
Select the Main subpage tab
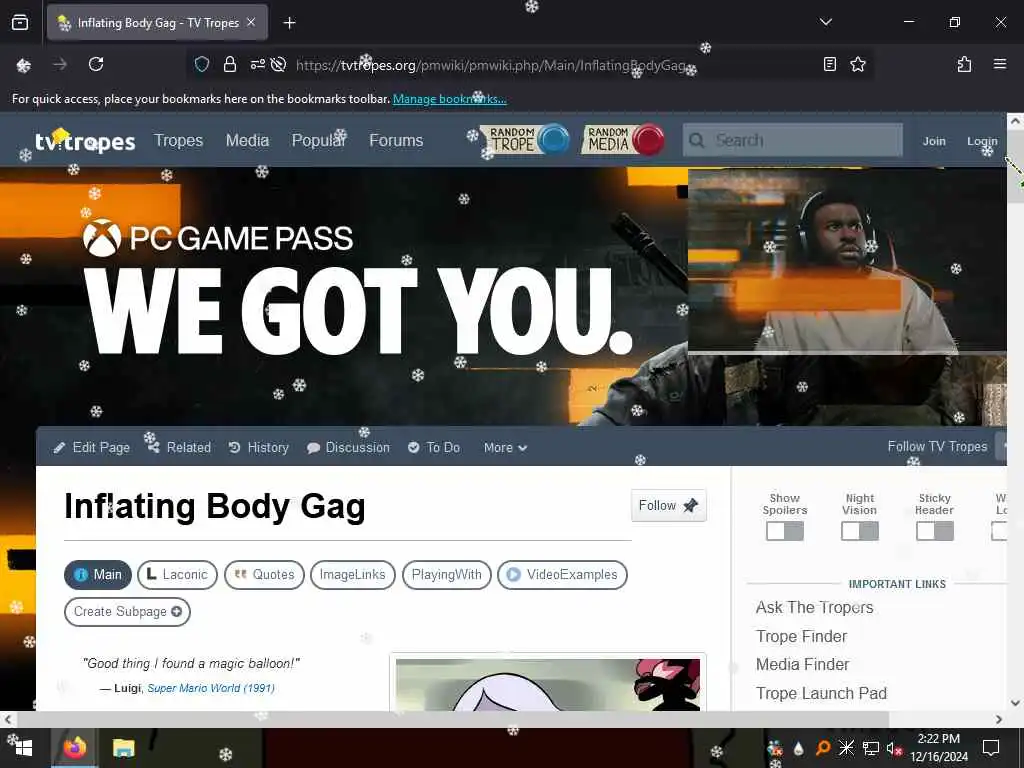98,575
